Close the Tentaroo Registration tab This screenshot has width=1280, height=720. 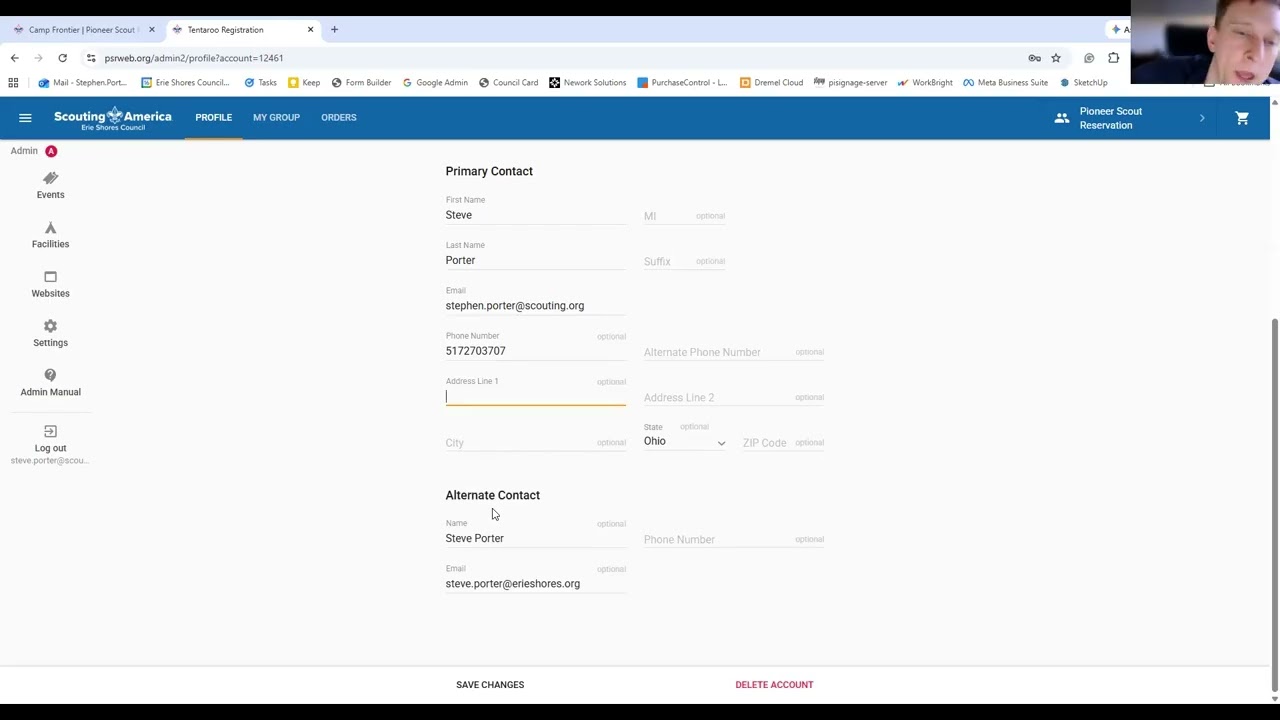(x=310, y=29)
